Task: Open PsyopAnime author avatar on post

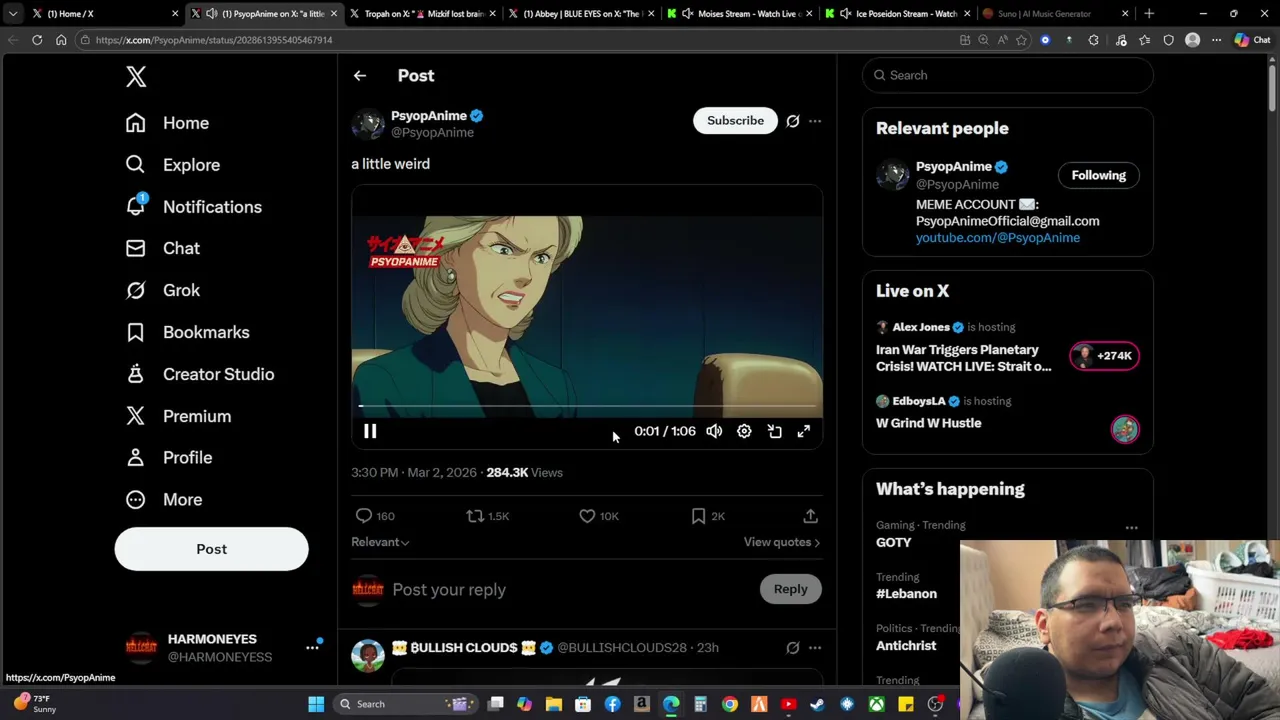Action: click(x=368, y=123)
